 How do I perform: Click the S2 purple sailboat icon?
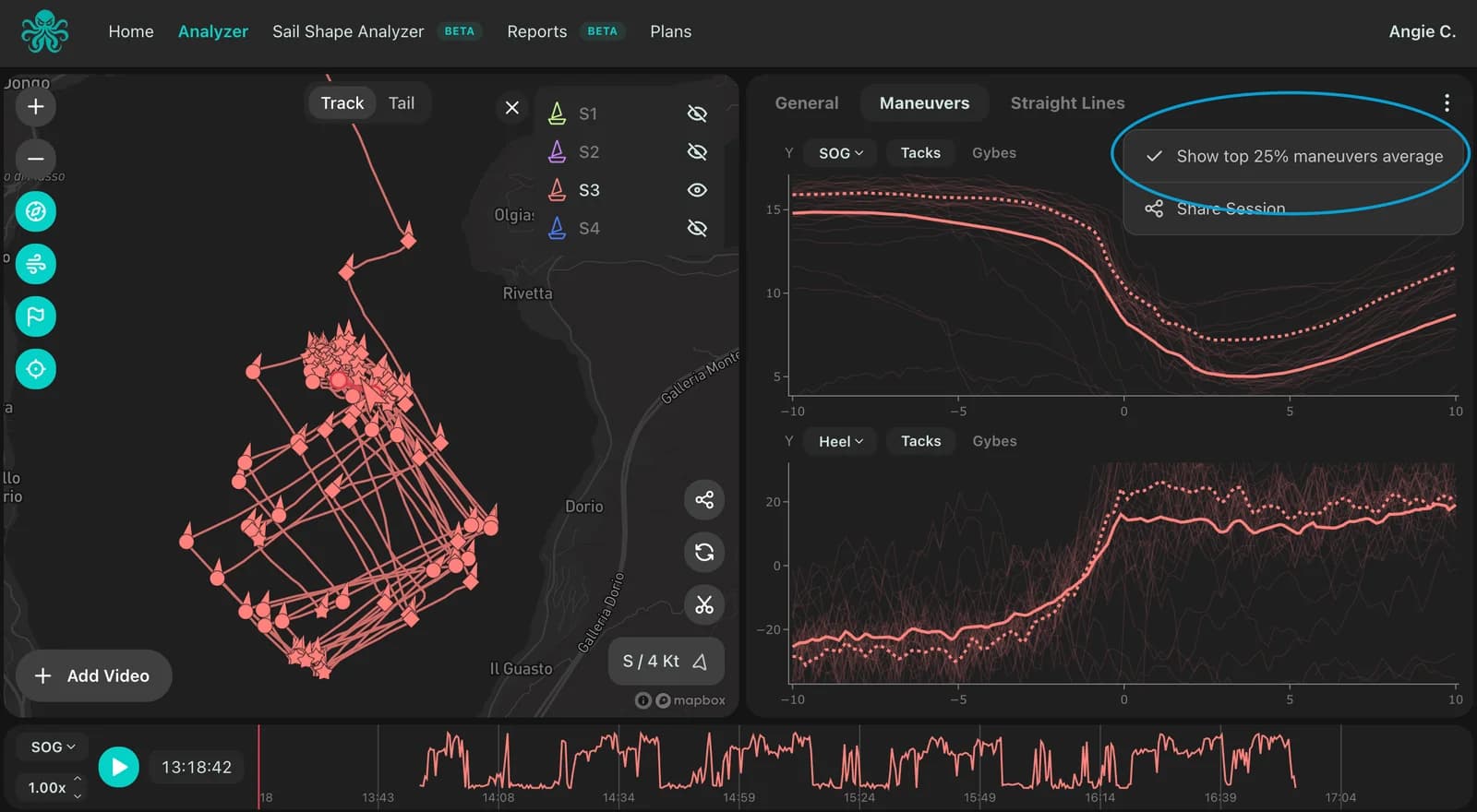pos(557,151)
